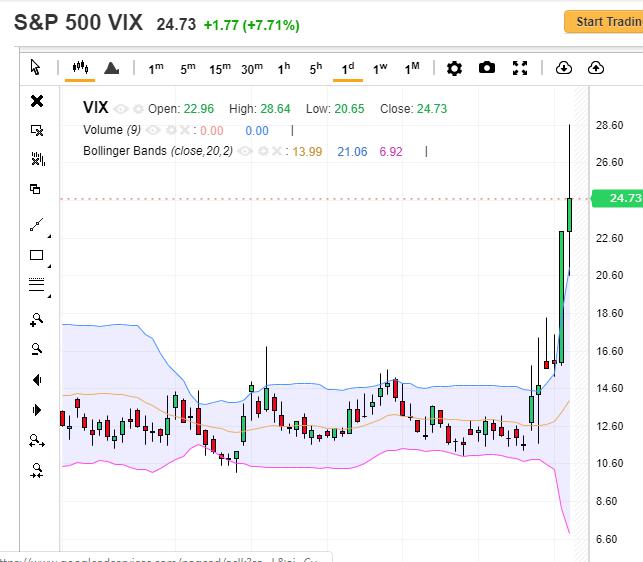
Task: Remove all indicators icon in sidebar
Action: [38, 159]
